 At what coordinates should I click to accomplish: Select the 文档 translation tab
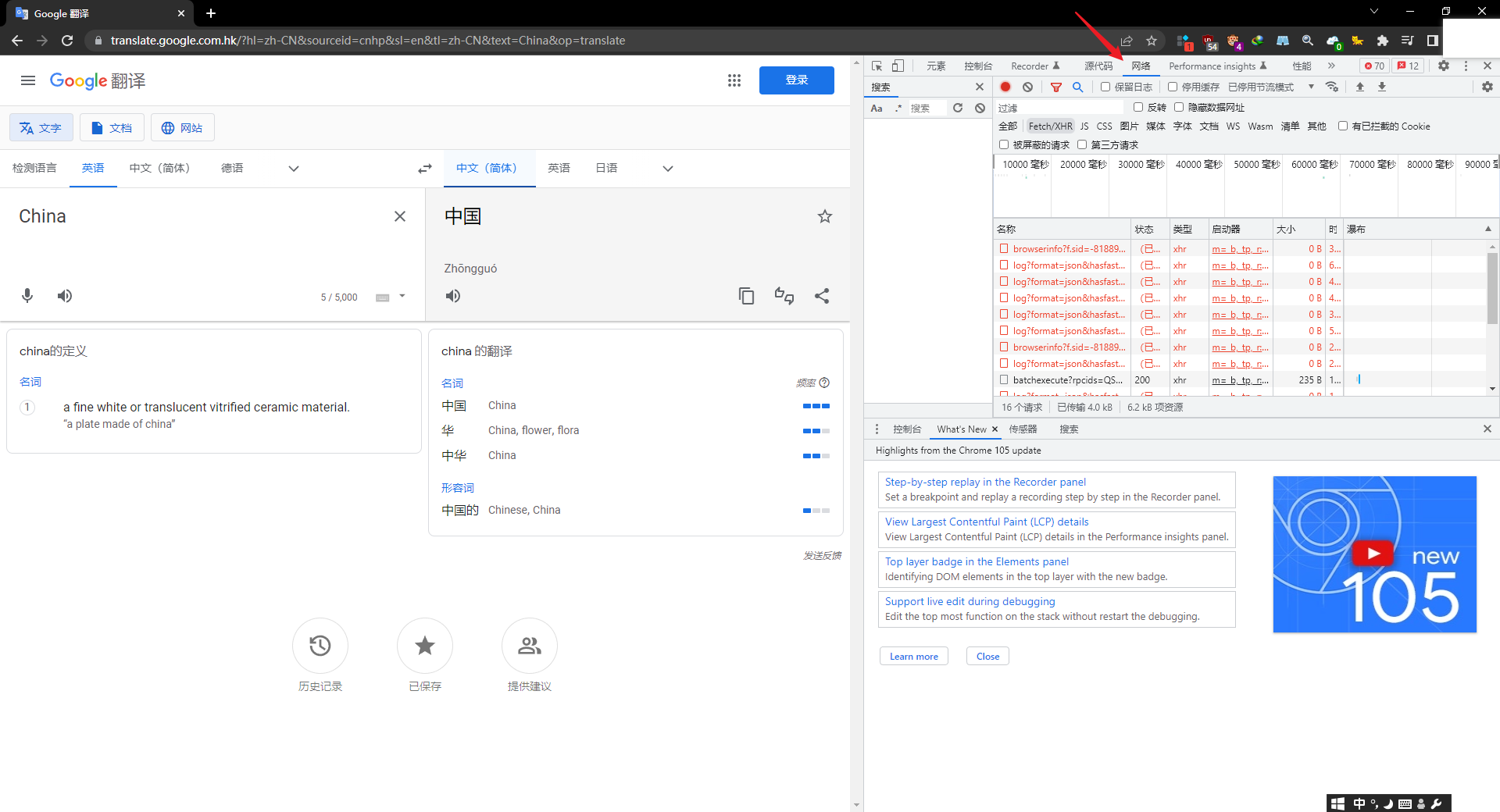(x=112, y=128)
